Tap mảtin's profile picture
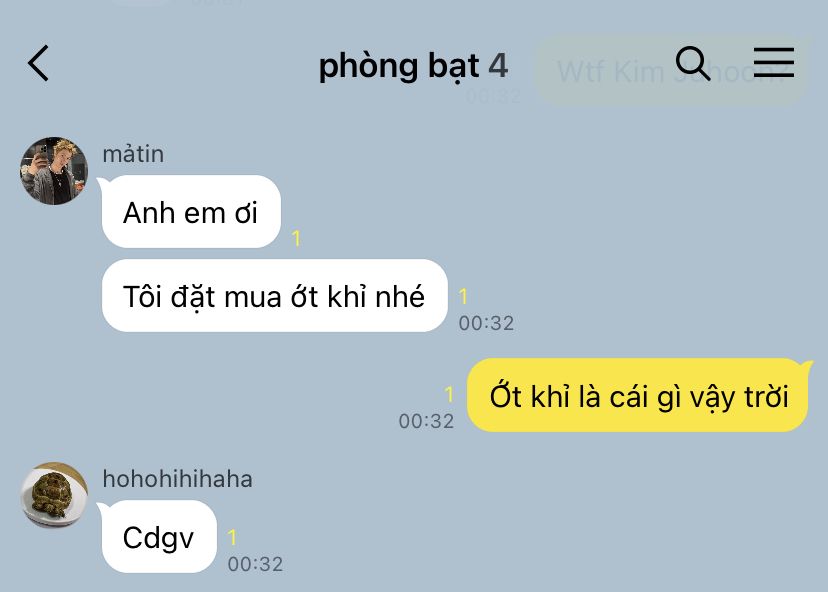This screenshot has height=592, width=828. 54,171
